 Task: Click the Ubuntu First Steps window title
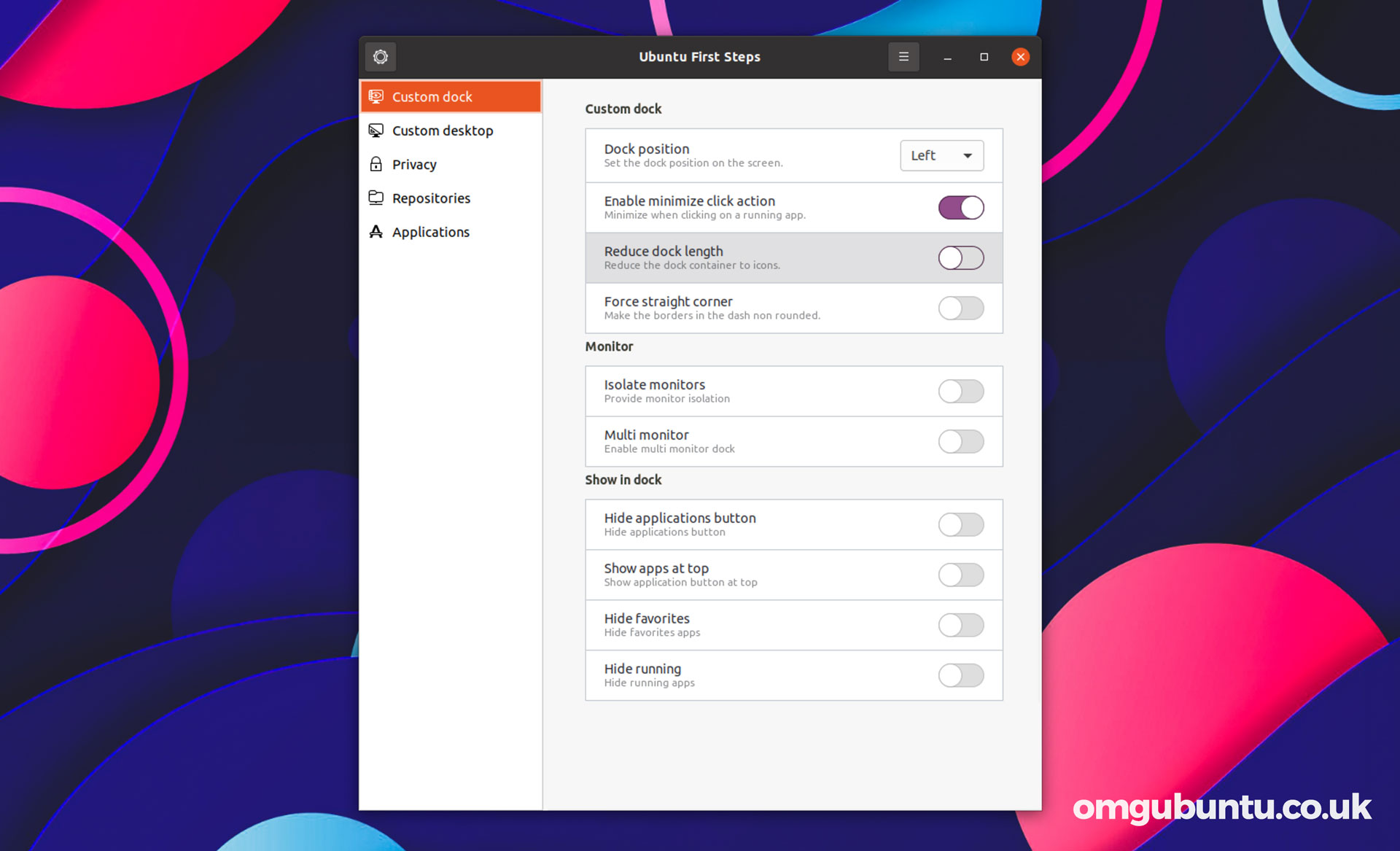click(x=699, y=57)
